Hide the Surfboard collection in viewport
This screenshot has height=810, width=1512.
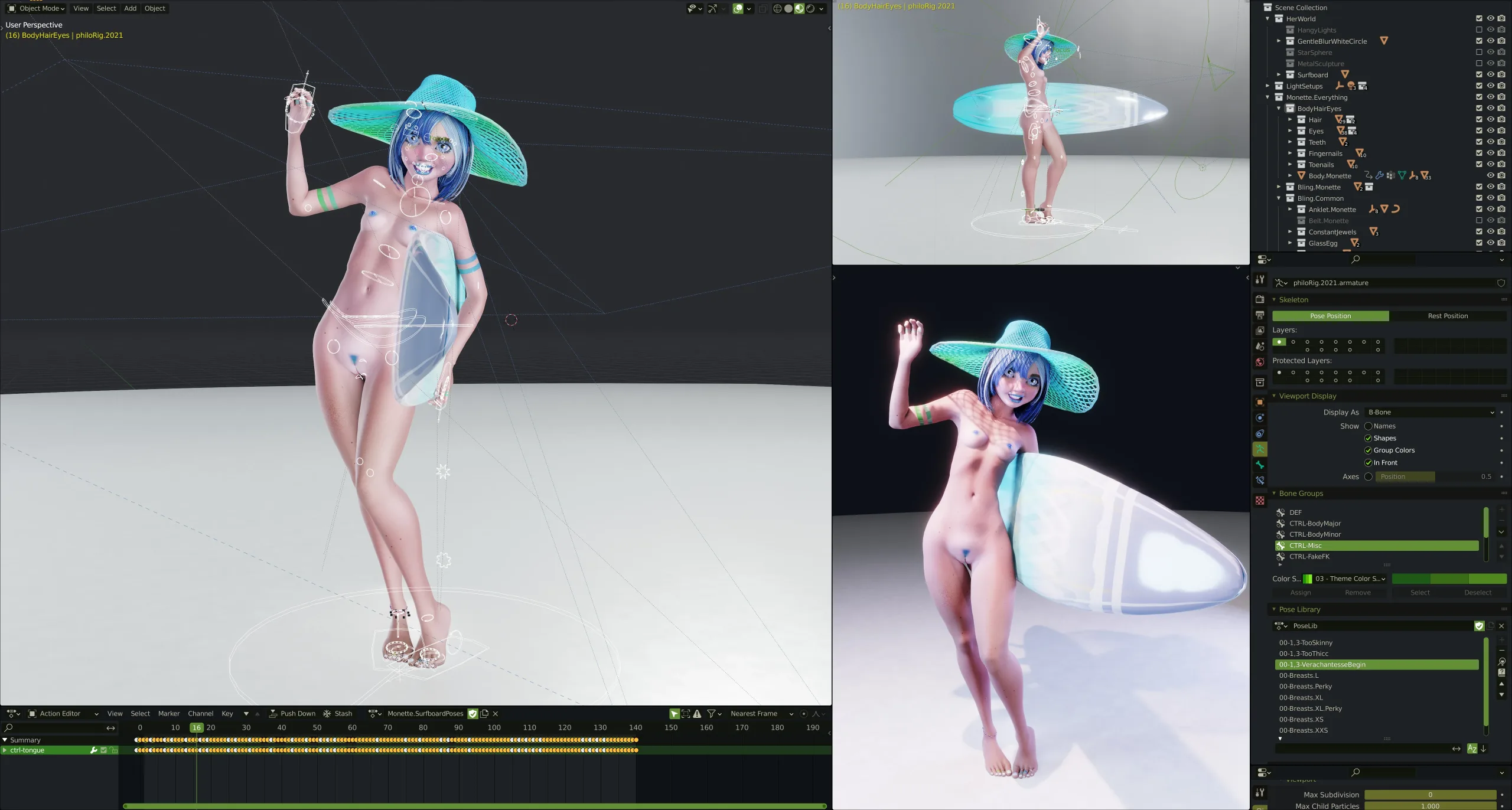[1490, 75]
